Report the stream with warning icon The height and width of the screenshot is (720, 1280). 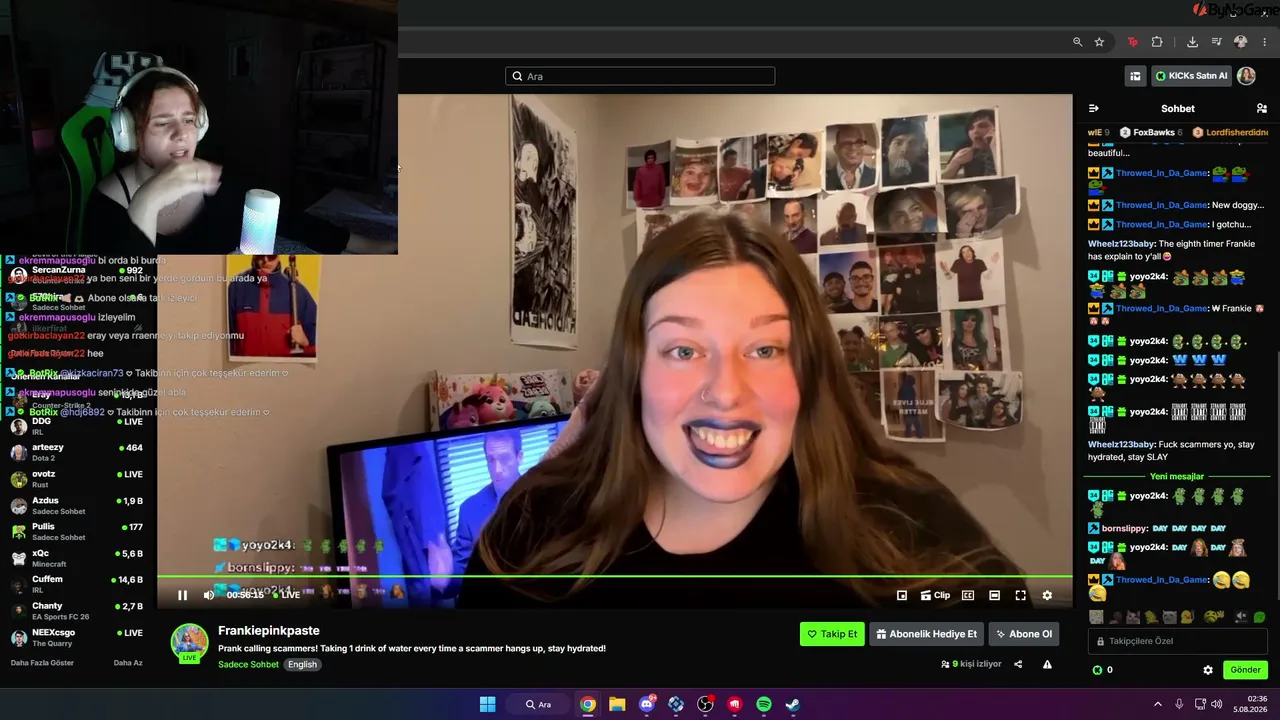tap(1047, 664)
